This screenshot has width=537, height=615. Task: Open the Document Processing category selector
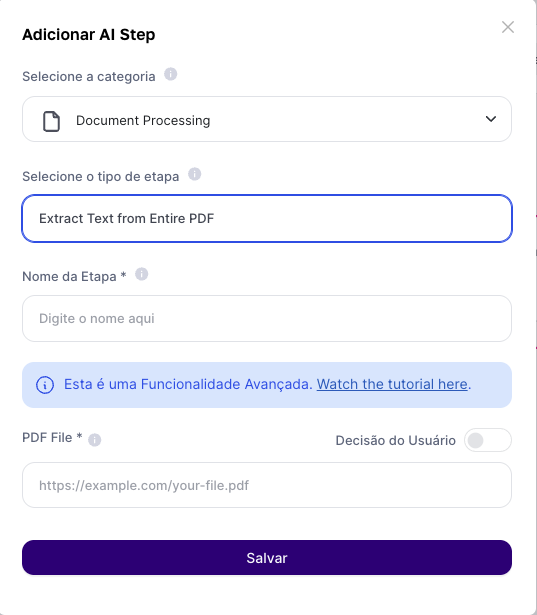pyautogui.click(x=267, y=119)
